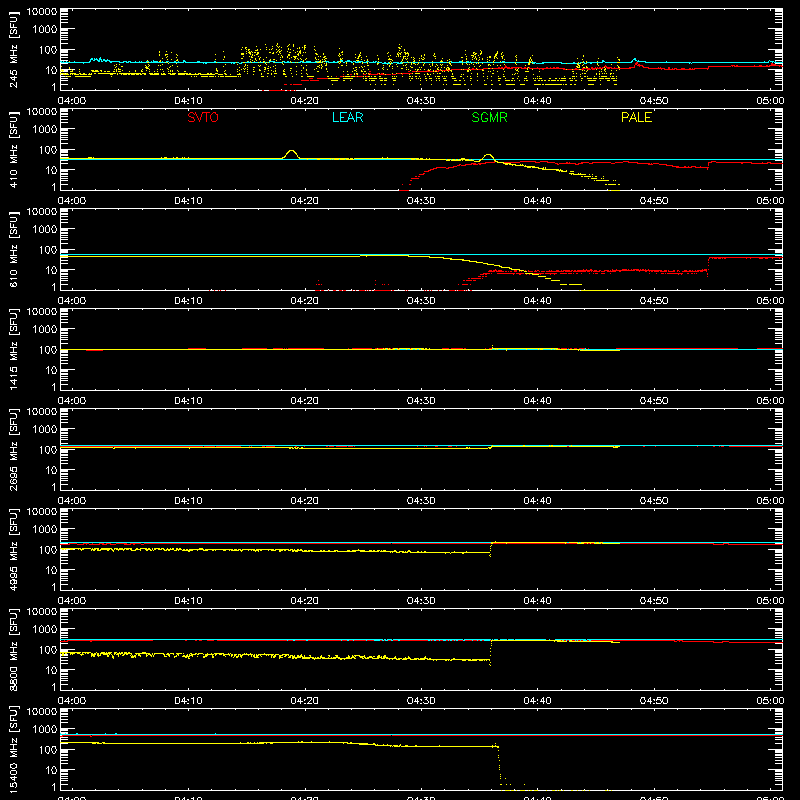800x800 pixels.
Task: Select the '610 MHz [SFU]' axis label
Action: pyautogui.click(x=13, y=250)
